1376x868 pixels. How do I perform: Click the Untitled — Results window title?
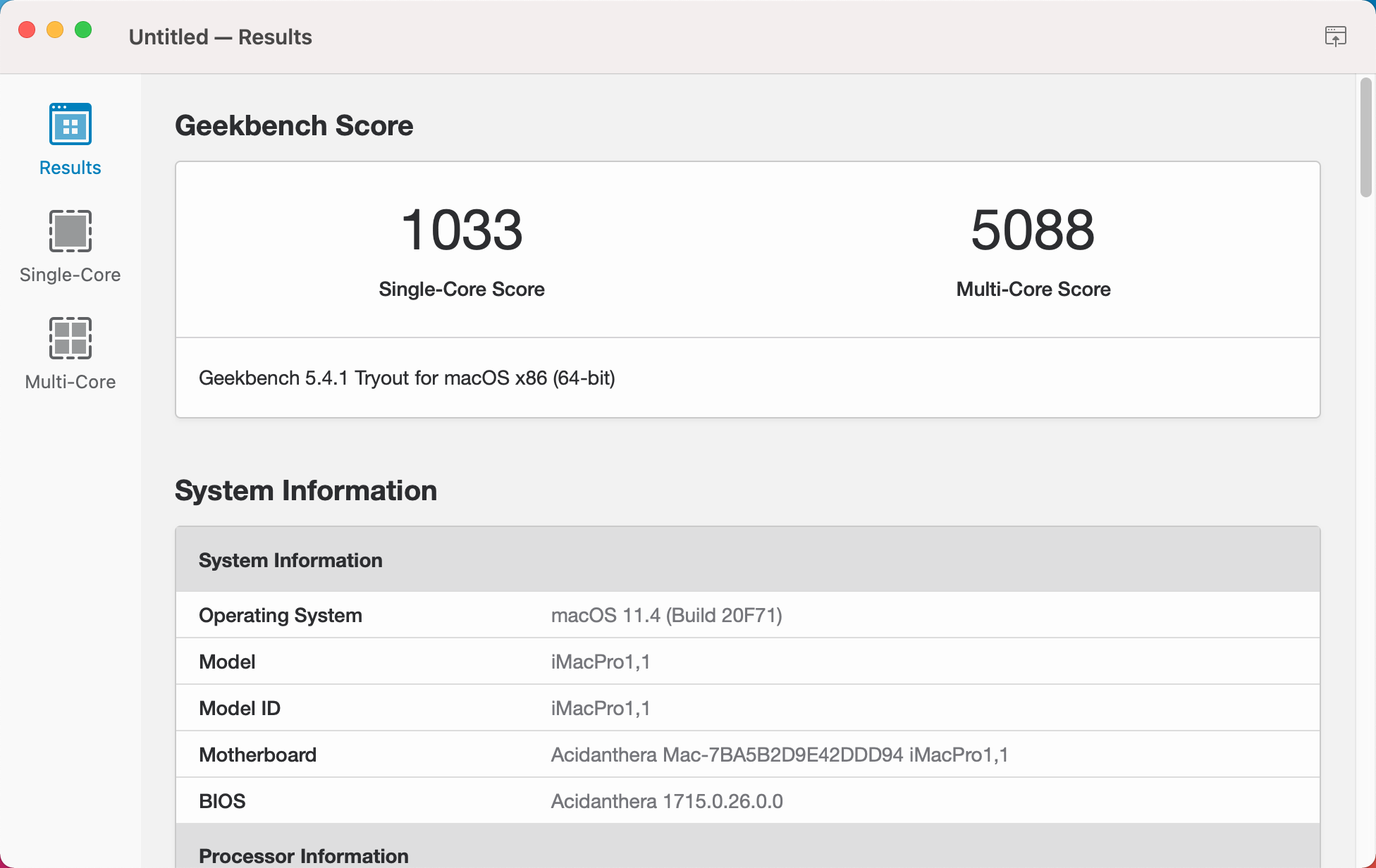[220, 37]
